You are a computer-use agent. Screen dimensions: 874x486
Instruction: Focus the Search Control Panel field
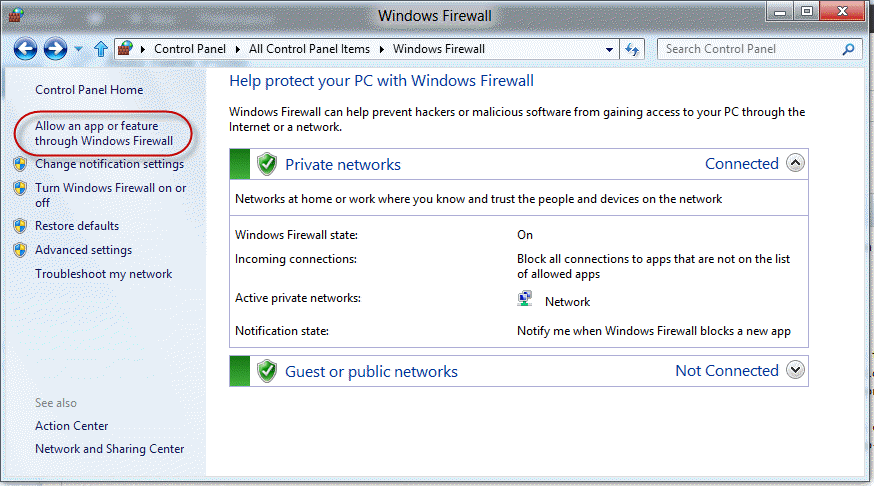[x=750, y=49]
